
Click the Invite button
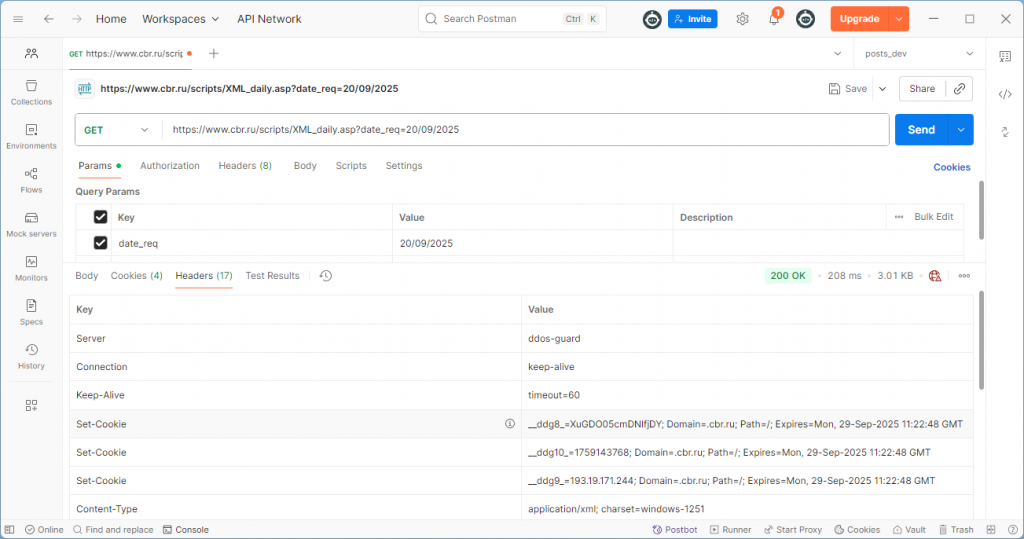point(692,19)
